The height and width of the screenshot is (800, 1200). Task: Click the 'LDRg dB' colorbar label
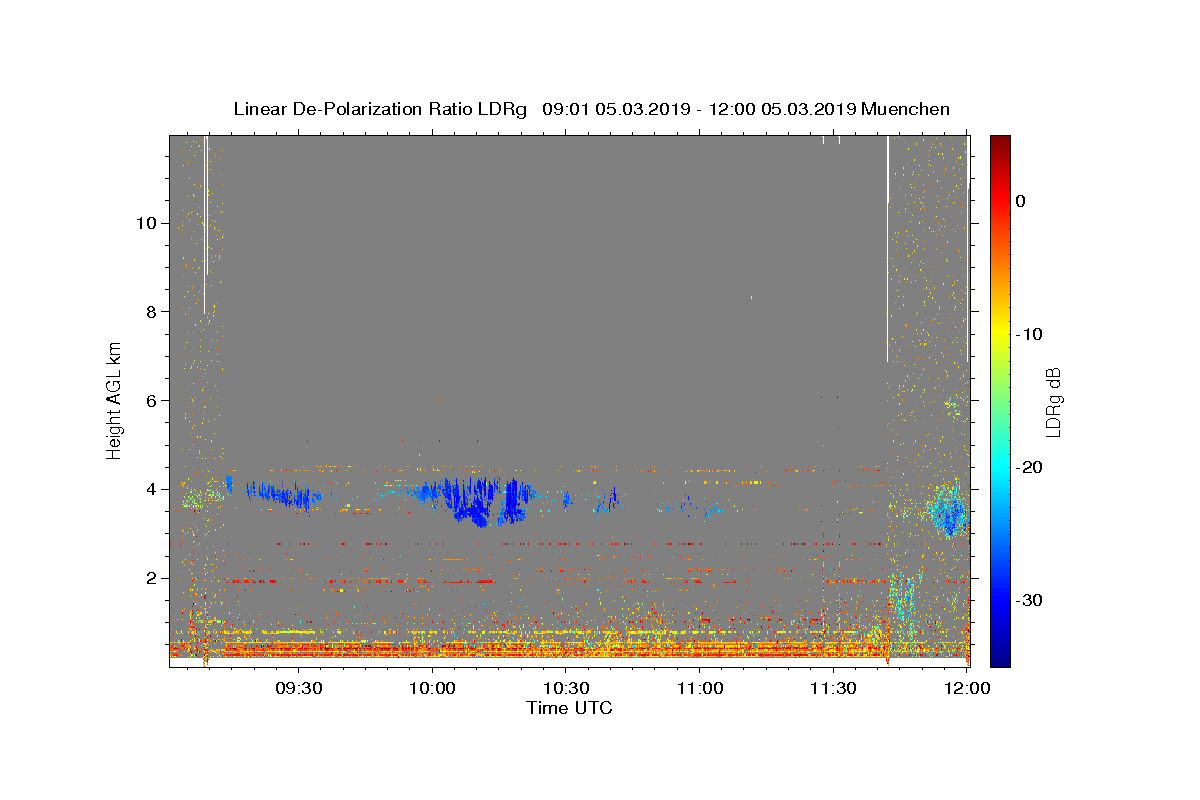point(1053,401)
